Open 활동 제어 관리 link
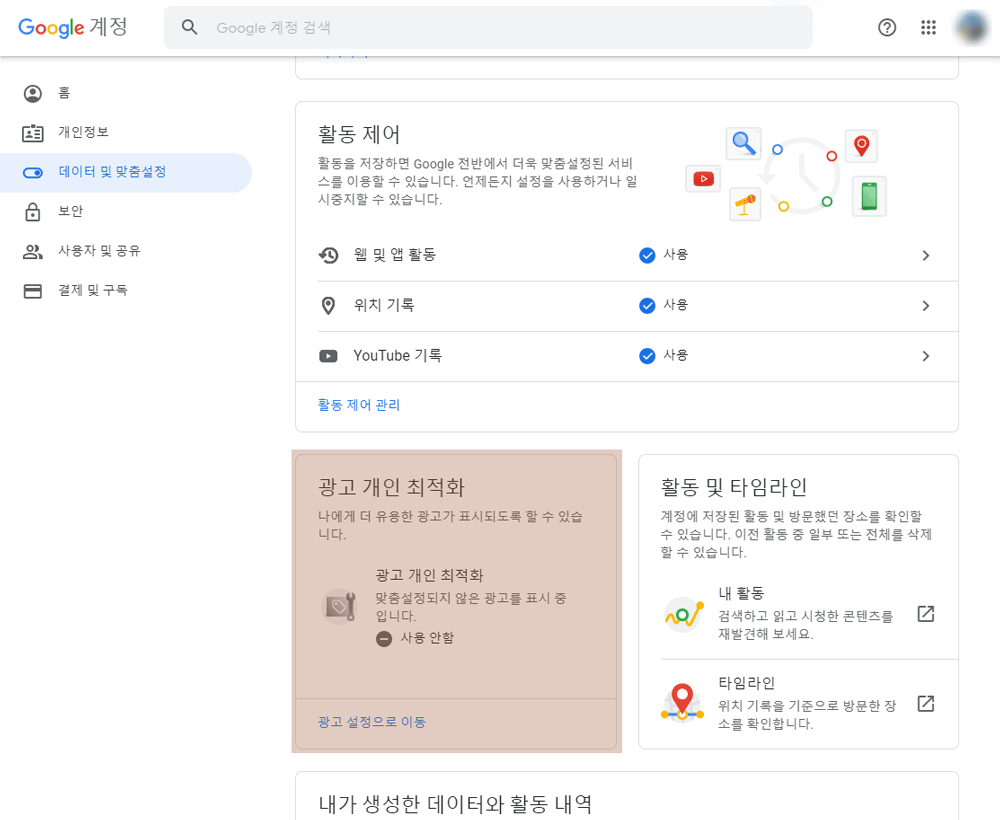 358,405
